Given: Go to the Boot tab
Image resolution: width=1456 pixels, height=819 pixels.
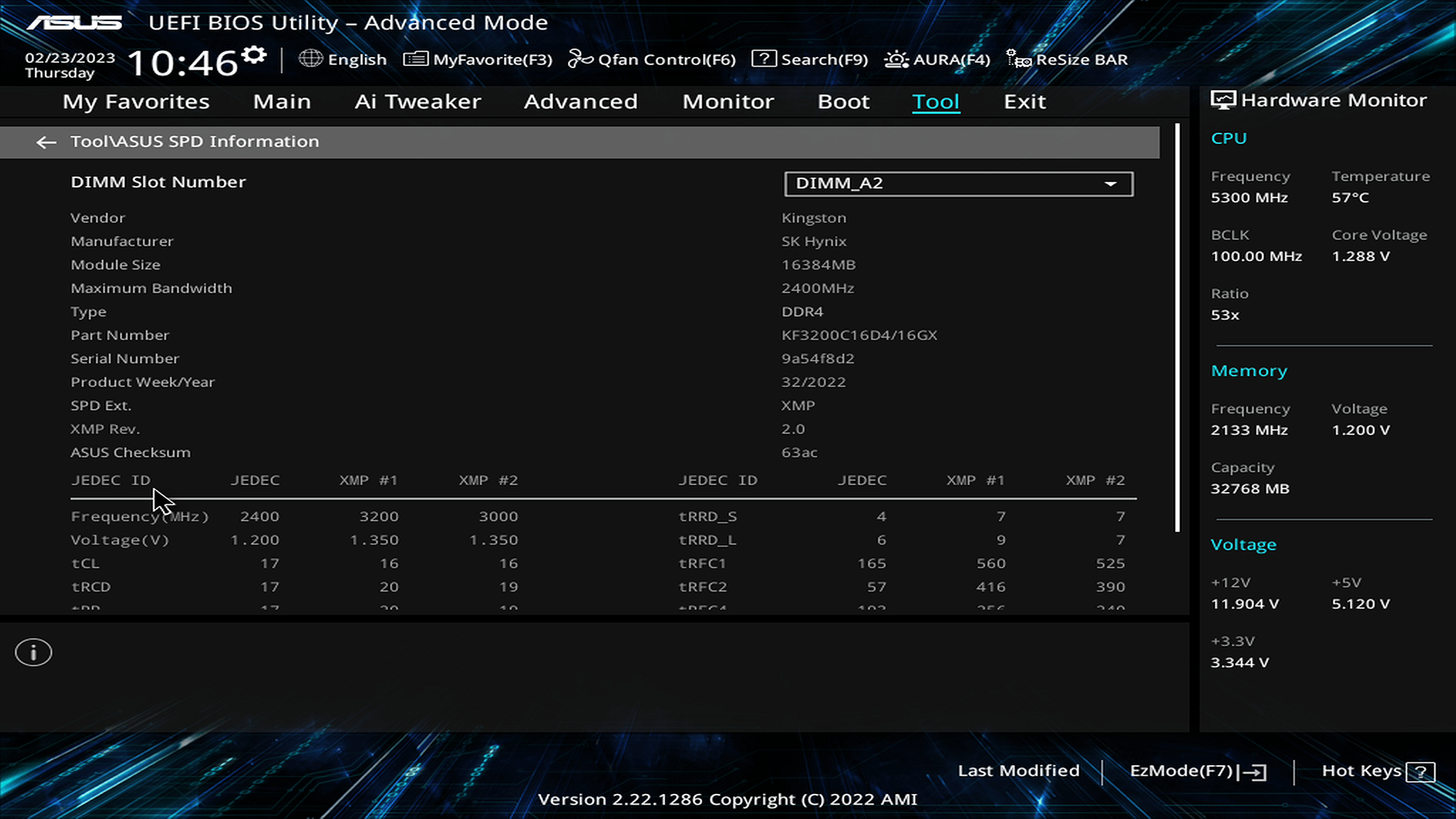Looking at the screenshot, I should coord(843,102).
